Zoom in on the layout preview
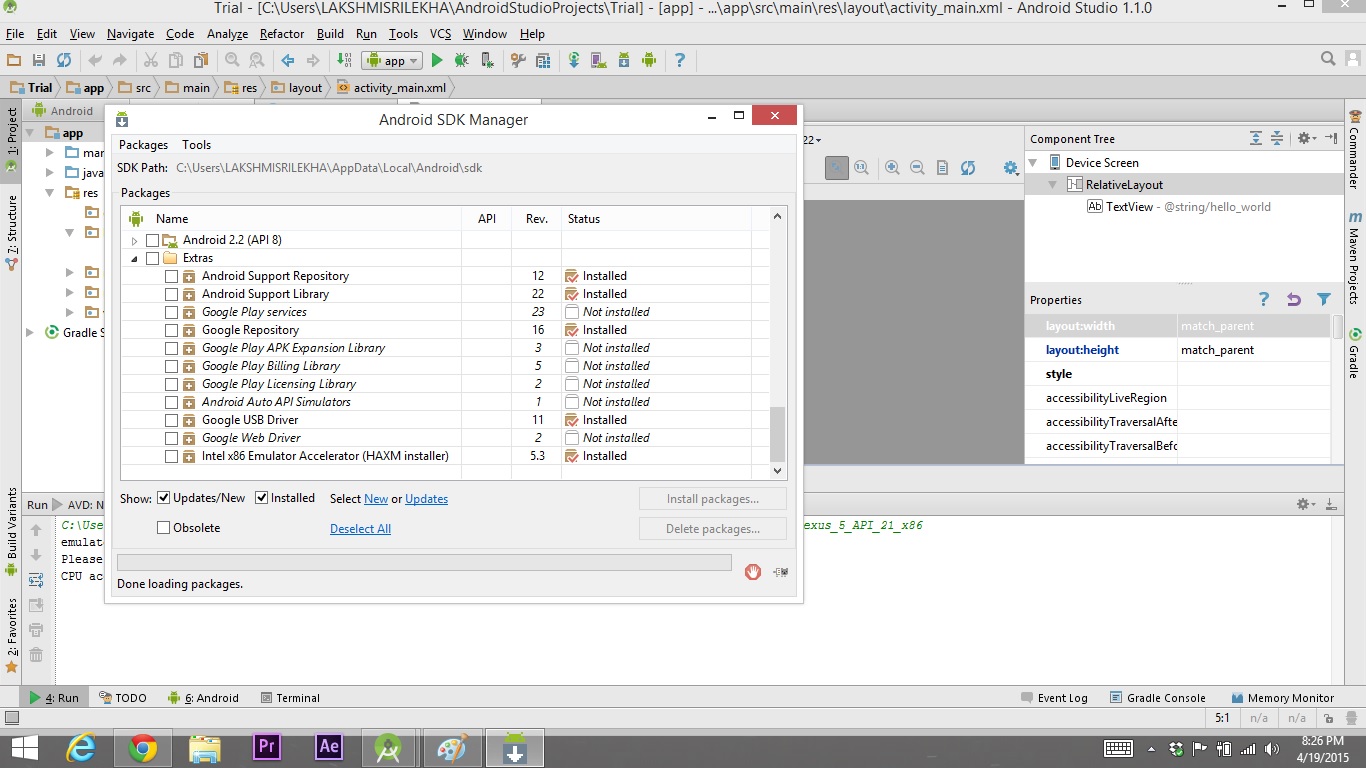This screenshot has height=768, width=1366. coord(892,168)
